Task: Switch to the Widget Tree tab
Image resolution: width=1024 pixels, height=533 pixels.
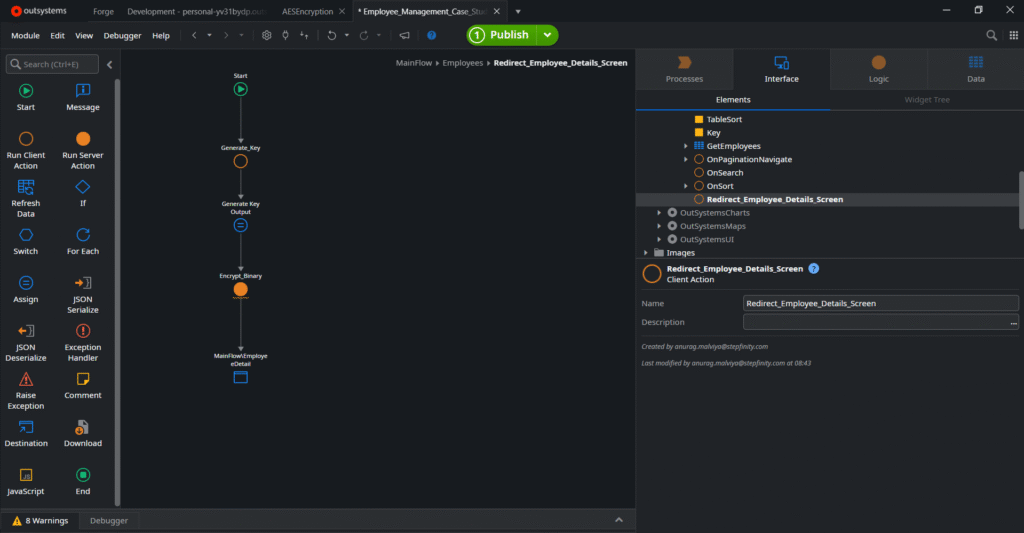Action: click(927, 100)
